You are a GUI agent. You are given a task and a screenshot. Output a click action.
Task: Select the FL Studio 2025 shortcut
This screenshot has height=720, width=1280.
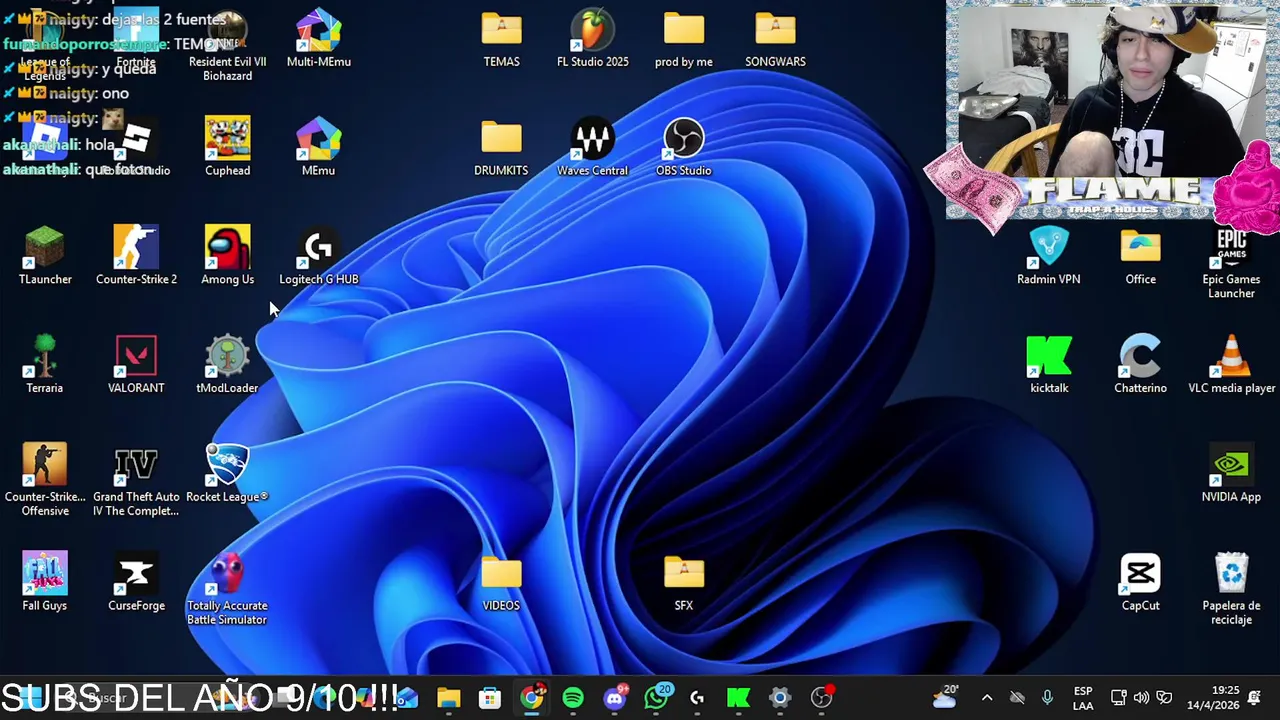click(x=593, y=39)
